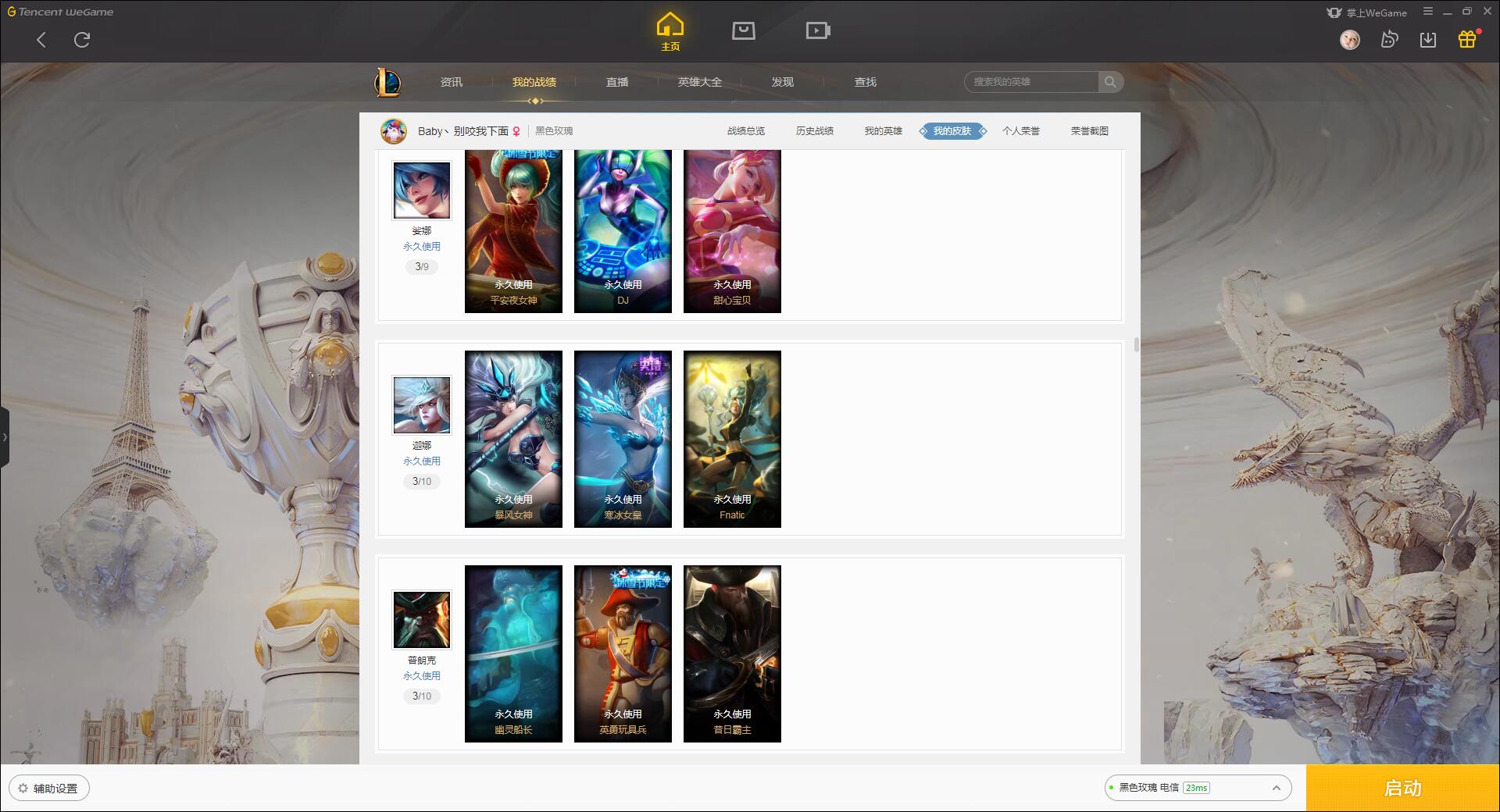
Task: Click the 3/10 skin count for 普朗克
Action: (422, 696)
